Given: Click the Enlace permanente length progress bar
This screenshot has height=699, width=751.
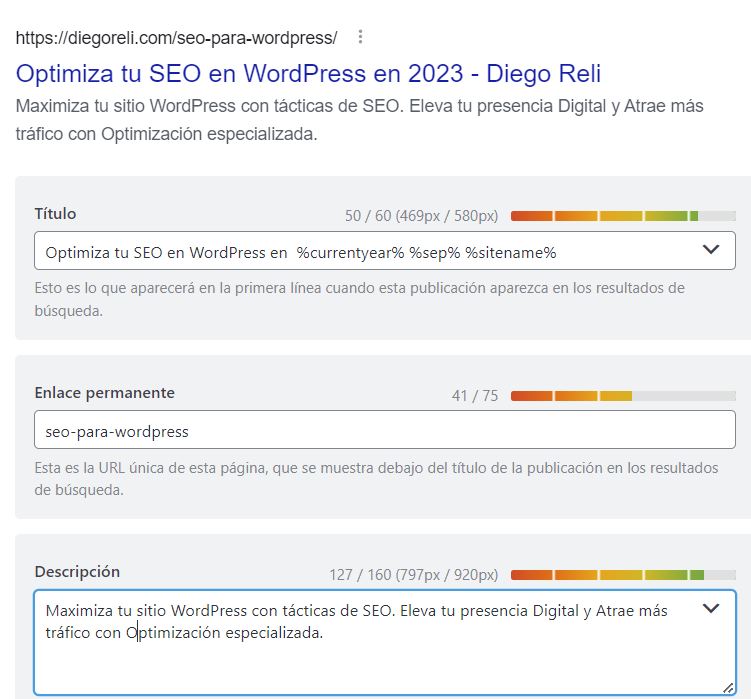Looking at the screenshot, I should pyautogui.click(x=623, y=396).
